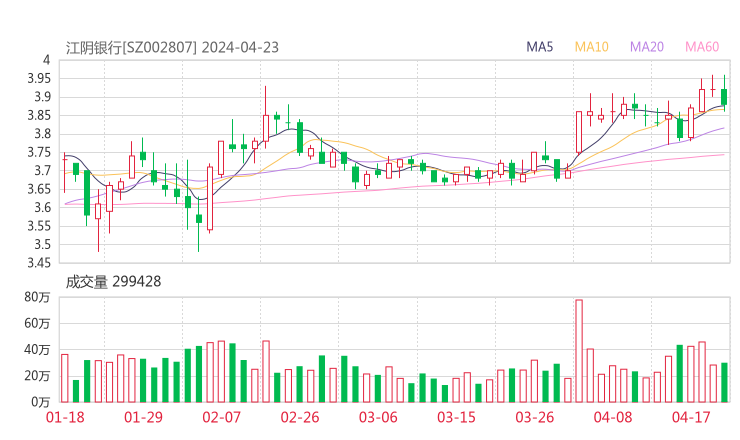
Task: Select the 03-26 date label
Action: tap(535, 417)
